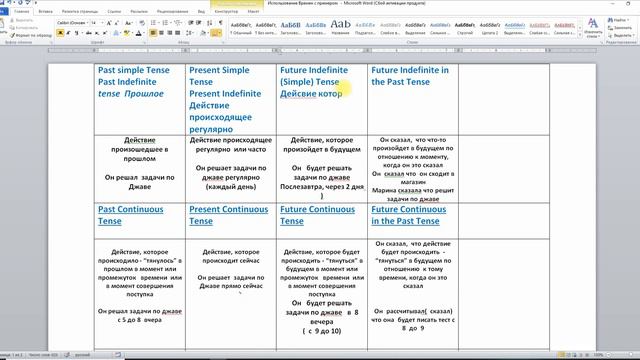
Task: Click the Borders icon
Action: 214,33
